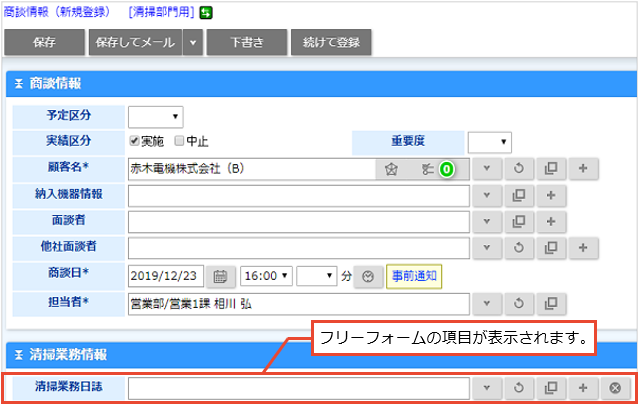Click the reset icon in 清掃業務日誌 row
Image resolution: width=640 pixels, height=405 pixels.
click(519, 387)
